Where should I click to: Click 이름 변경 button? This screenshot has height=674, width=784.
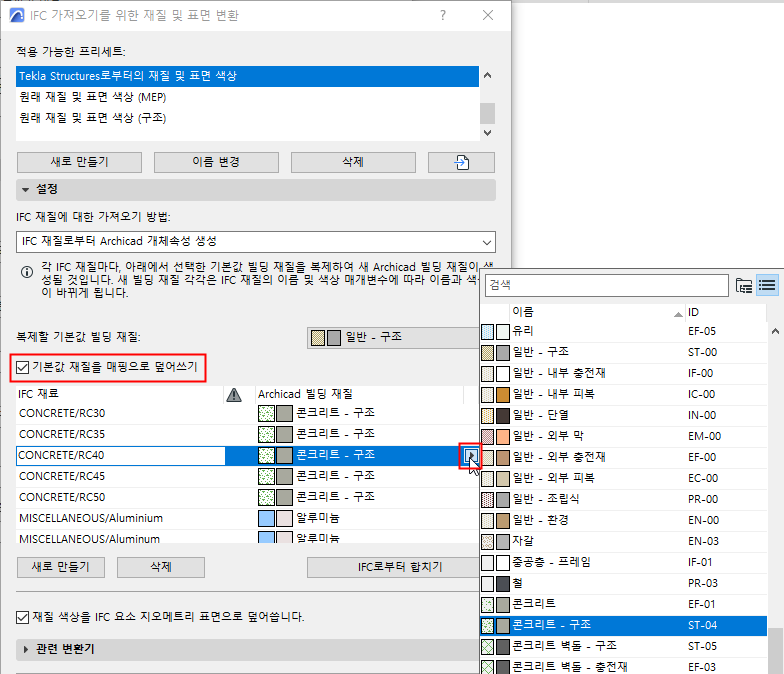coord(216,162)
